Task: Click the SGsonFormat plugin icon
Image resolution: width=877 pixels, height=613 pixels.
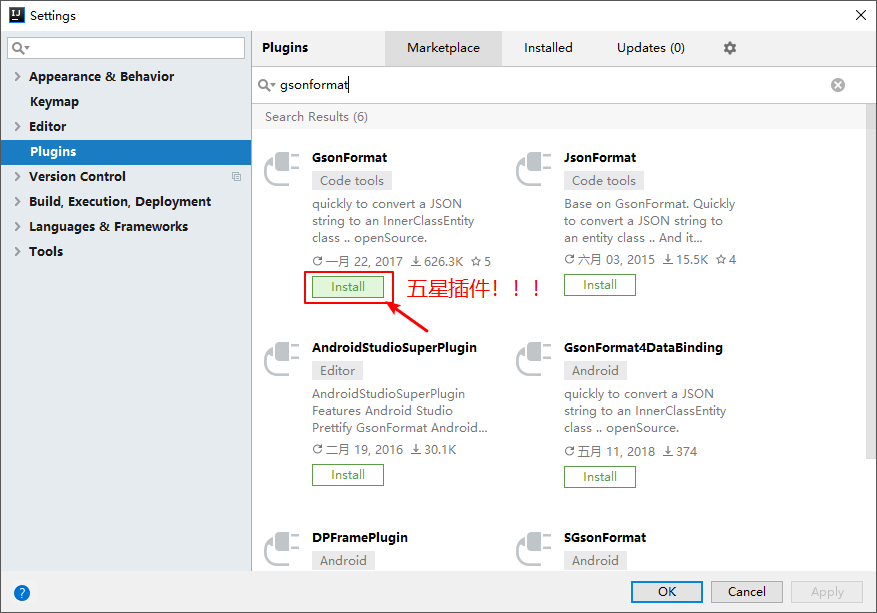Action: 534,549
